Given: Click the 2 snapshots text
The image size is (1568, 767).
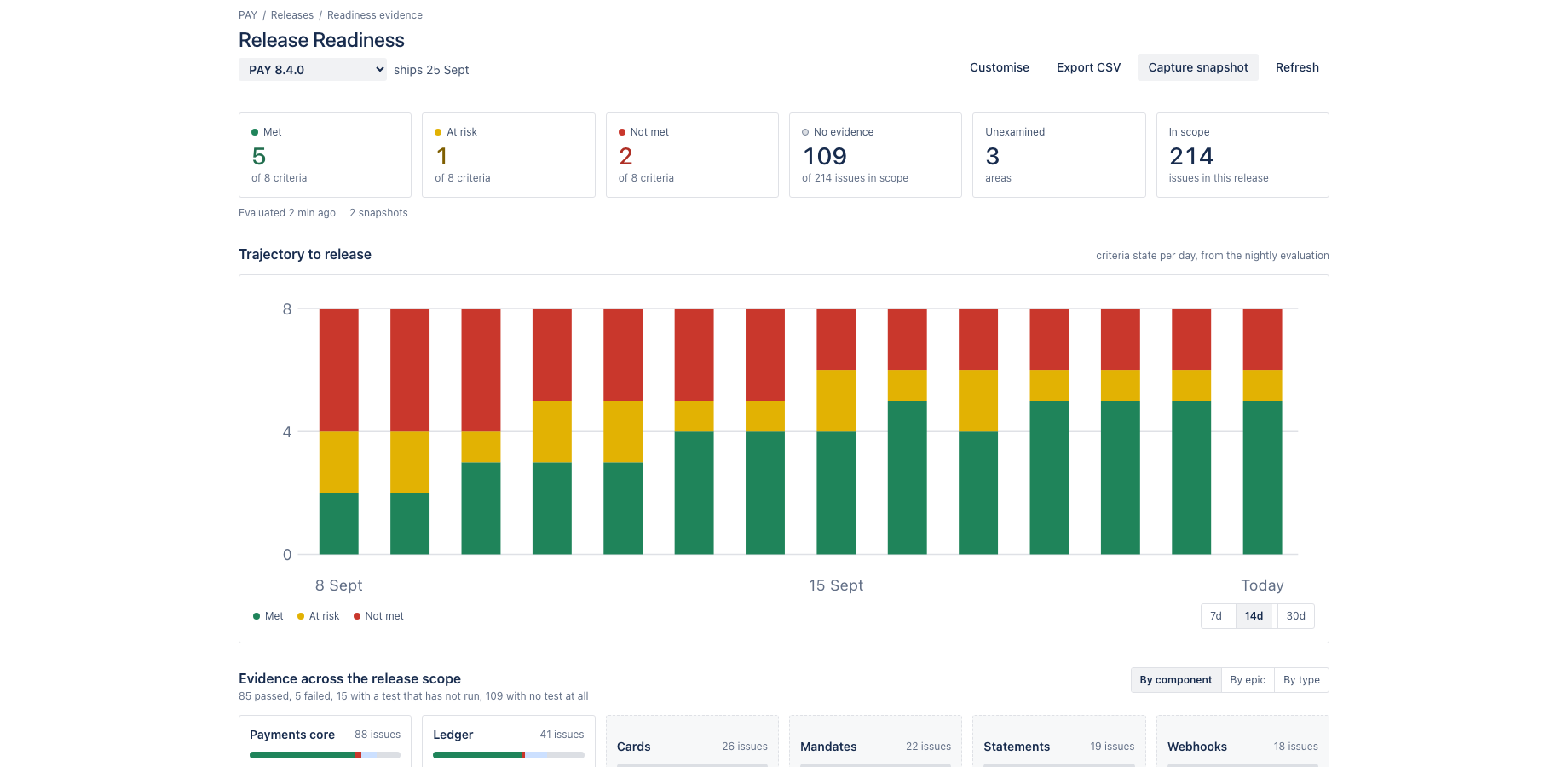Looking at the screenshot, I should pos(378,213).
